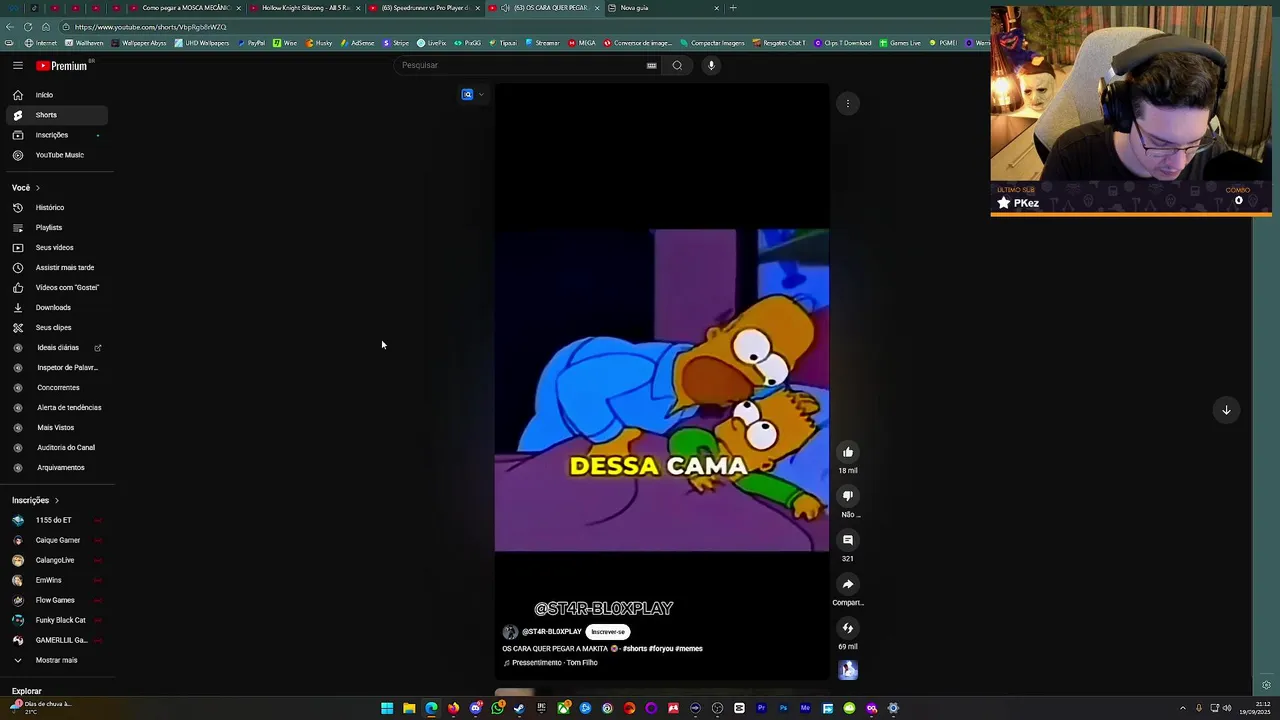Switch to Como pegar a MOSCA MECÂNICA tab
Screen dimensions: 1280x720
click(x=184, y=8)
